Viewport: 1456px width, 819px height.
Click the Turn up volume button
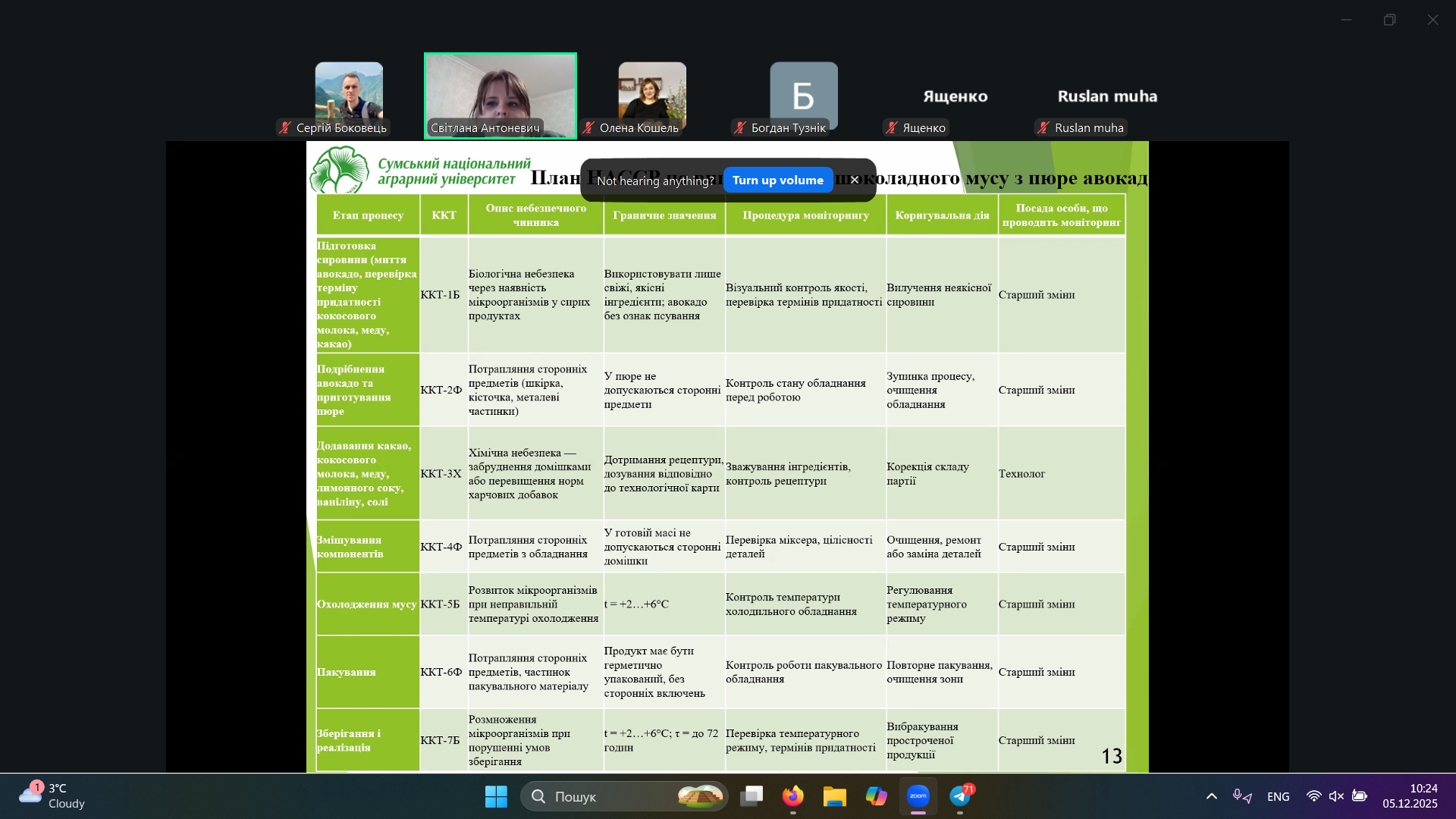point(777,180)
